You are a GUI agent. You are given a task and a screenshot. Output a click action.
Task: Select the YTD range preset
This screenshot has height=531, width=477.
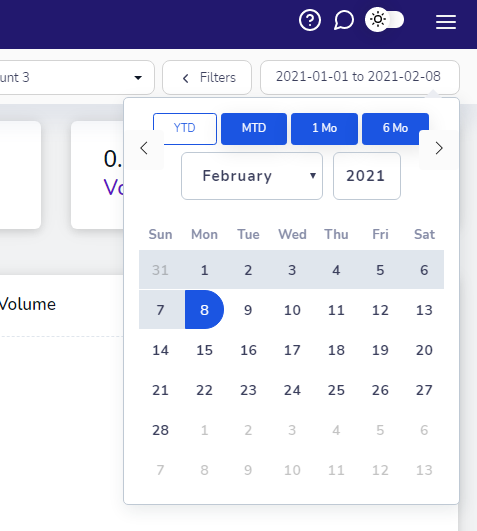click(x=185, y=128)
